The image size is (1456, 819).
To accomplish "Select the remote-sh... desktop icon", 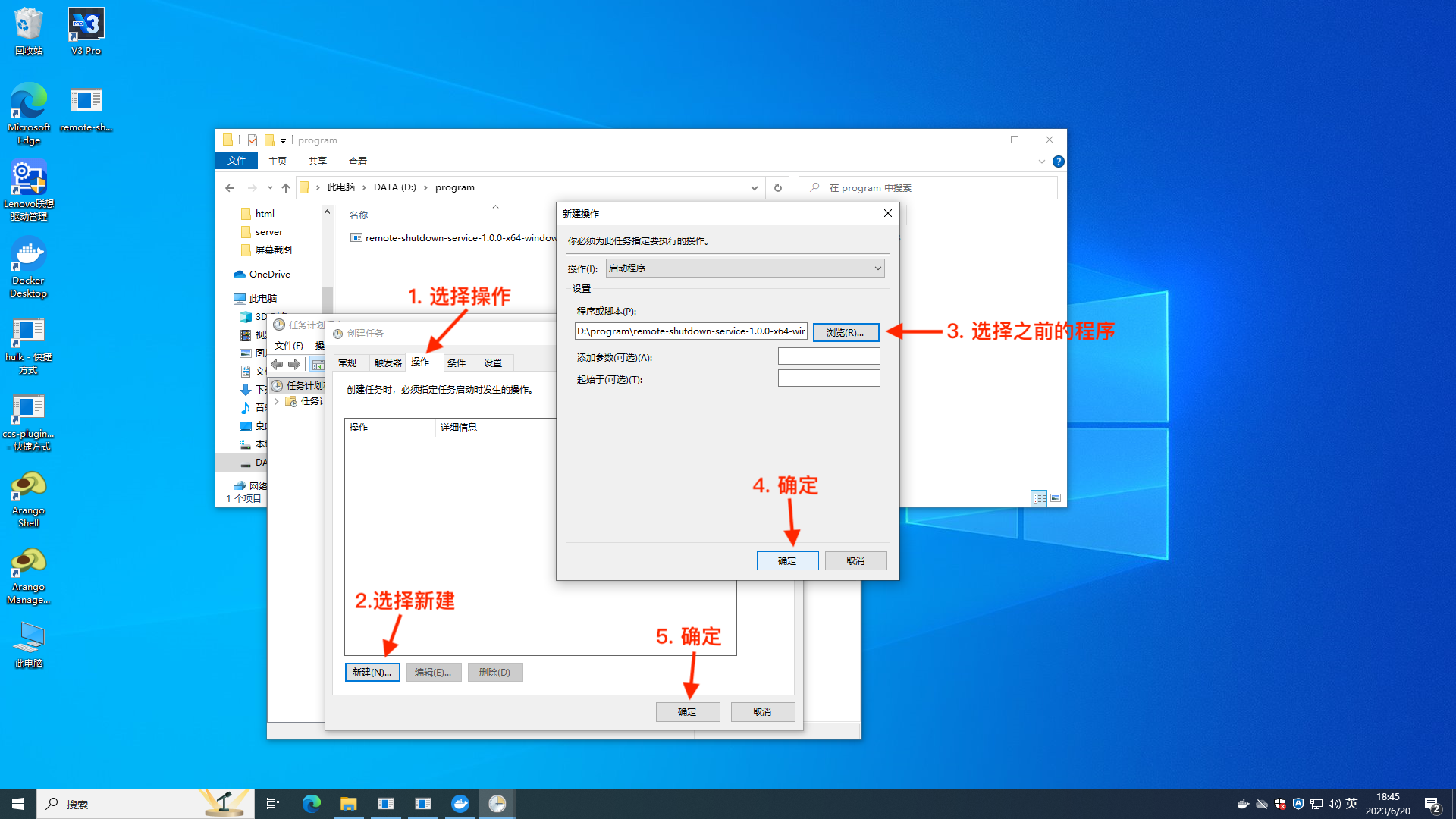I will [86, 110].
